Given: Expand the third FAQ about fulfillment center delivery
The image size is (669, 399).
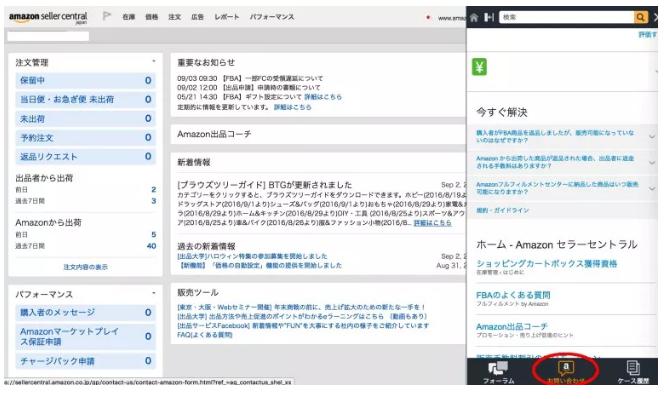Looking at the screenshot, I should (562, 188).
